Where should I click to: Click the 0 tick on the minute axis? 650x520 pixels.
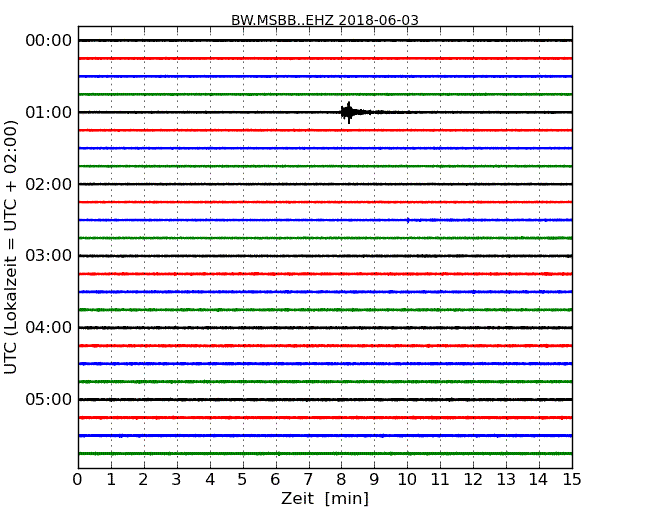(78, 480)
